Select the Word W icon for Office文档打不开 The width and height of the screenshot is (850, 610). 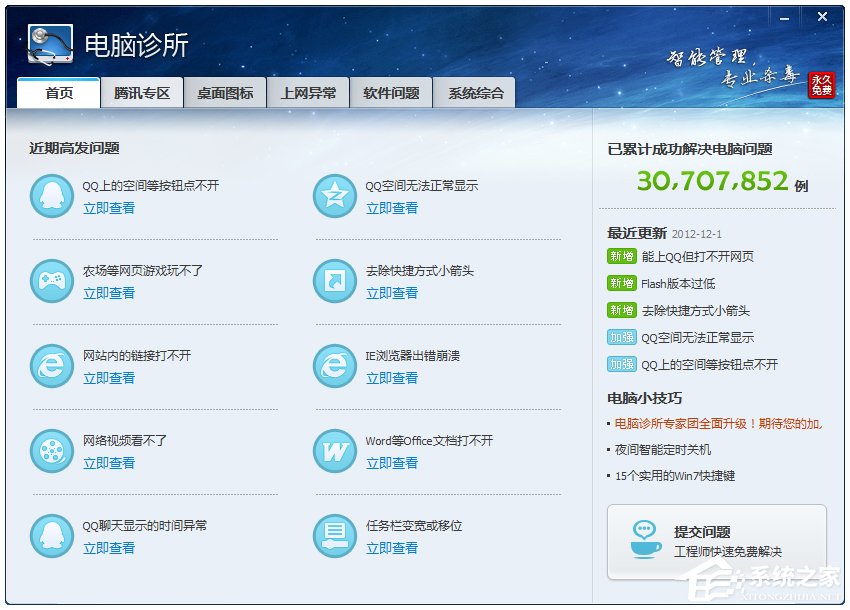pos(335,450)
